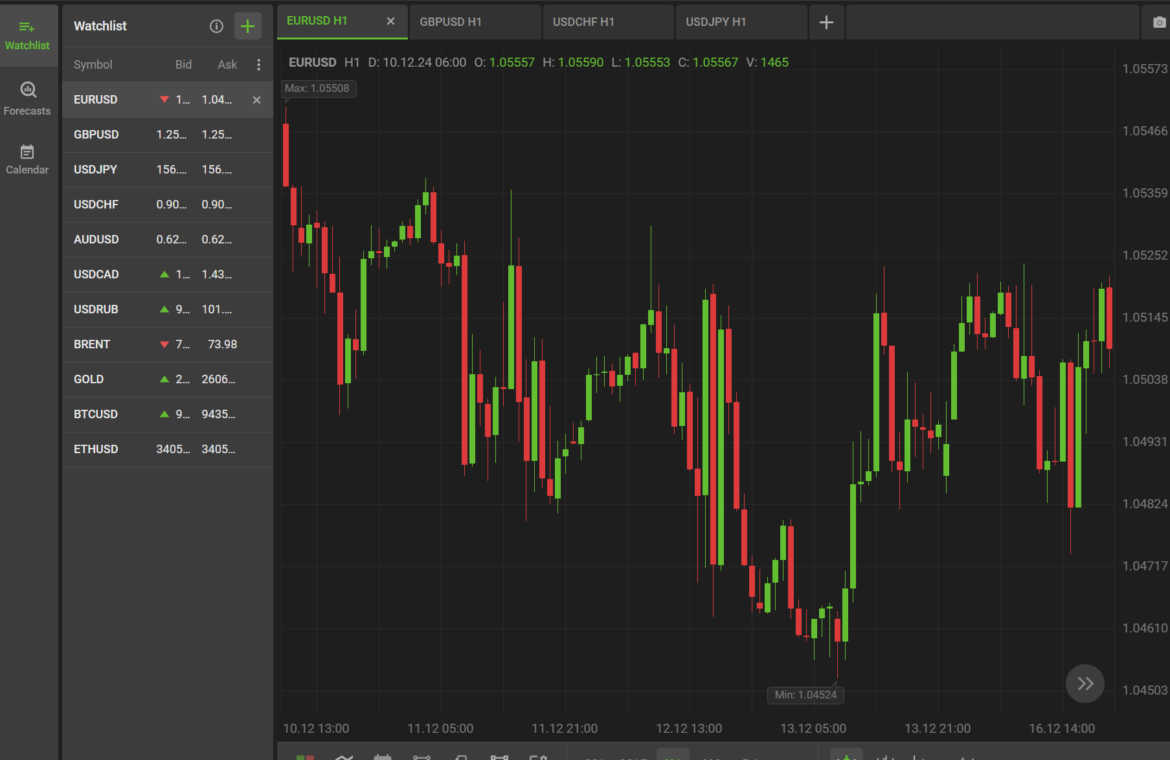Select BTCUSD in the Watchlist
Screen dimensions: 1170x760
96,414
